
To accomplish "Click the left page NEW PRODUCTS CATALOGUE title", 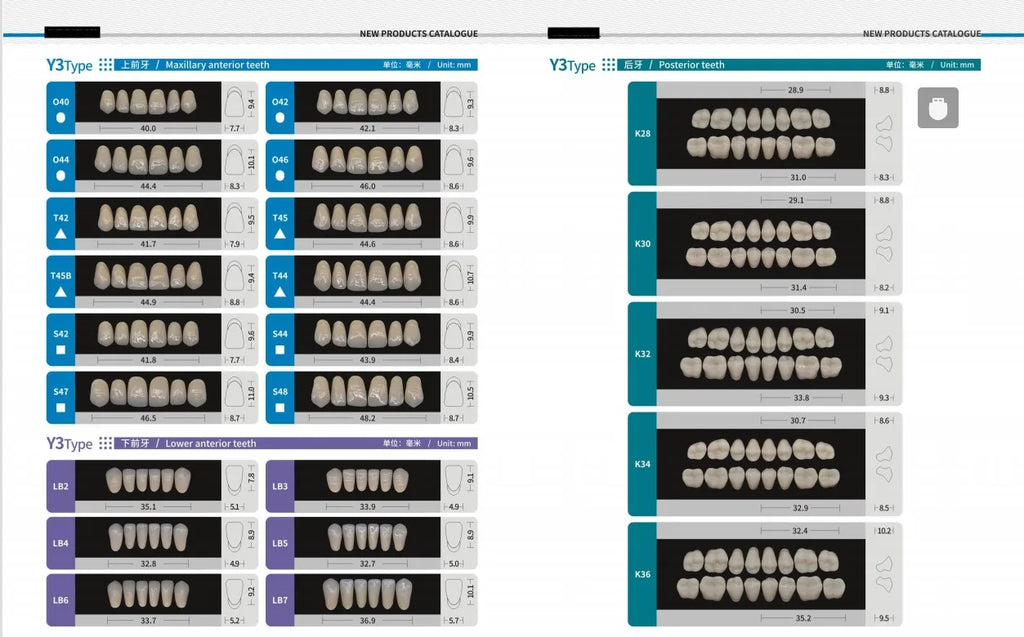I will pos(419,33).
